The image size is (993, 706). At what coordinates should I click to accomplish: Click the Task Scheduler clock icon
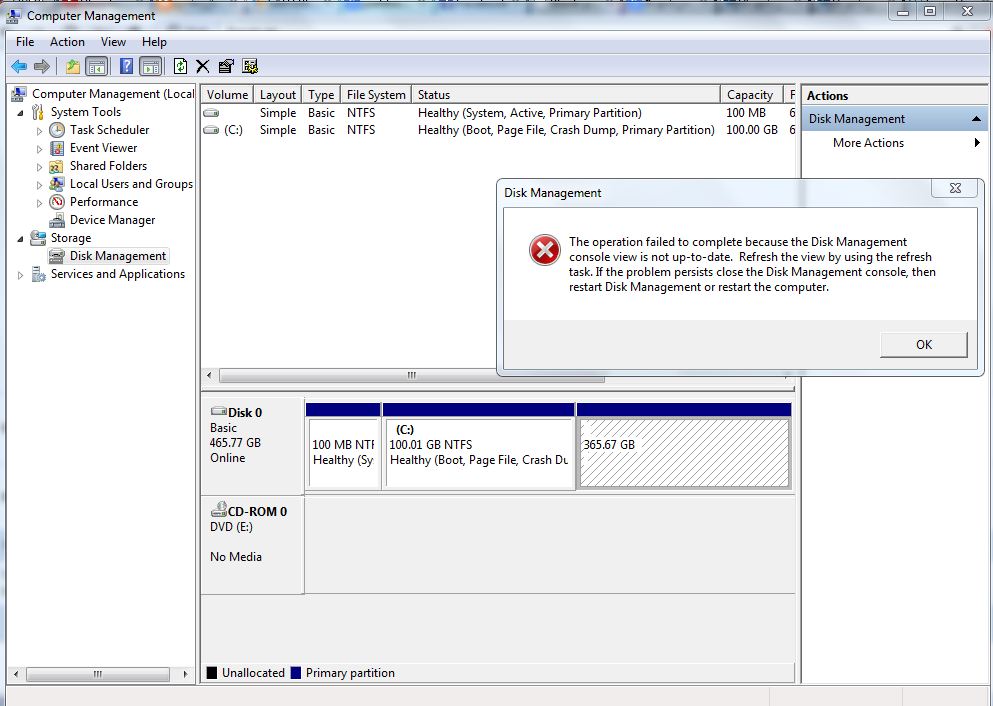[57, 130]
